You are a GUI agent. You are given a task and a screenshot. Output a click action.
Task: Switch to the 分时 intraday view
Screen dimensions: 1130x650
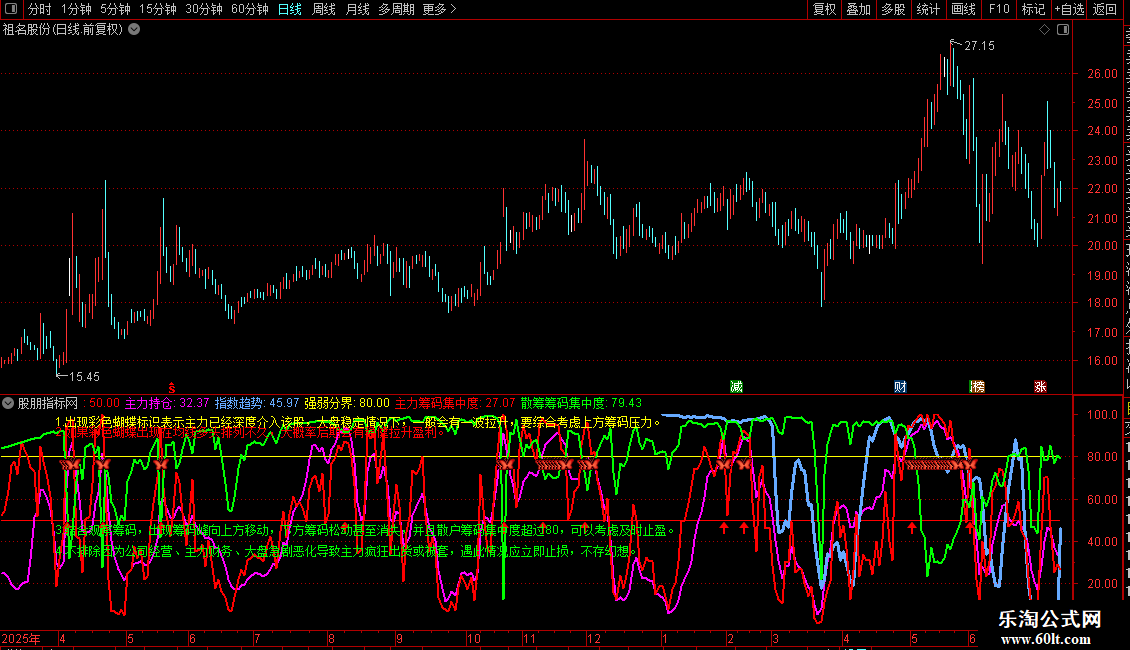[40, 9]
